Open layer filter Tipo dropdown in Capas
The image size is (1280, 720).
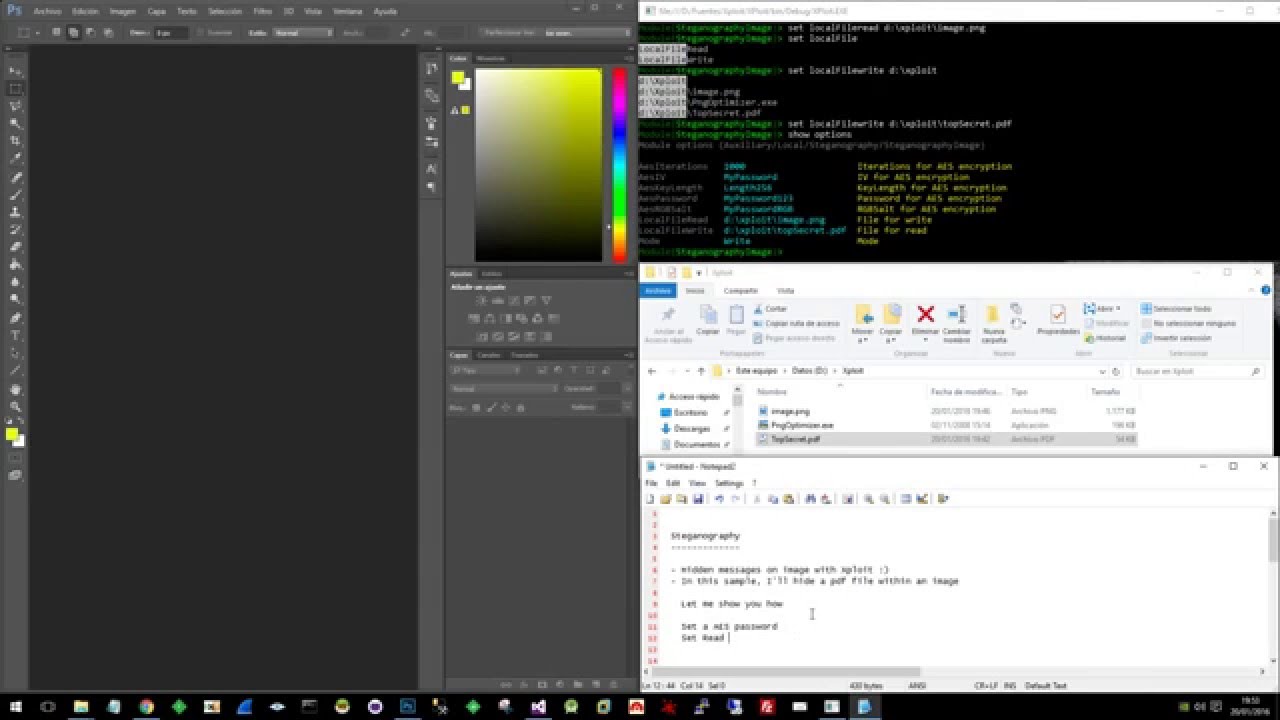coord(483,371)
